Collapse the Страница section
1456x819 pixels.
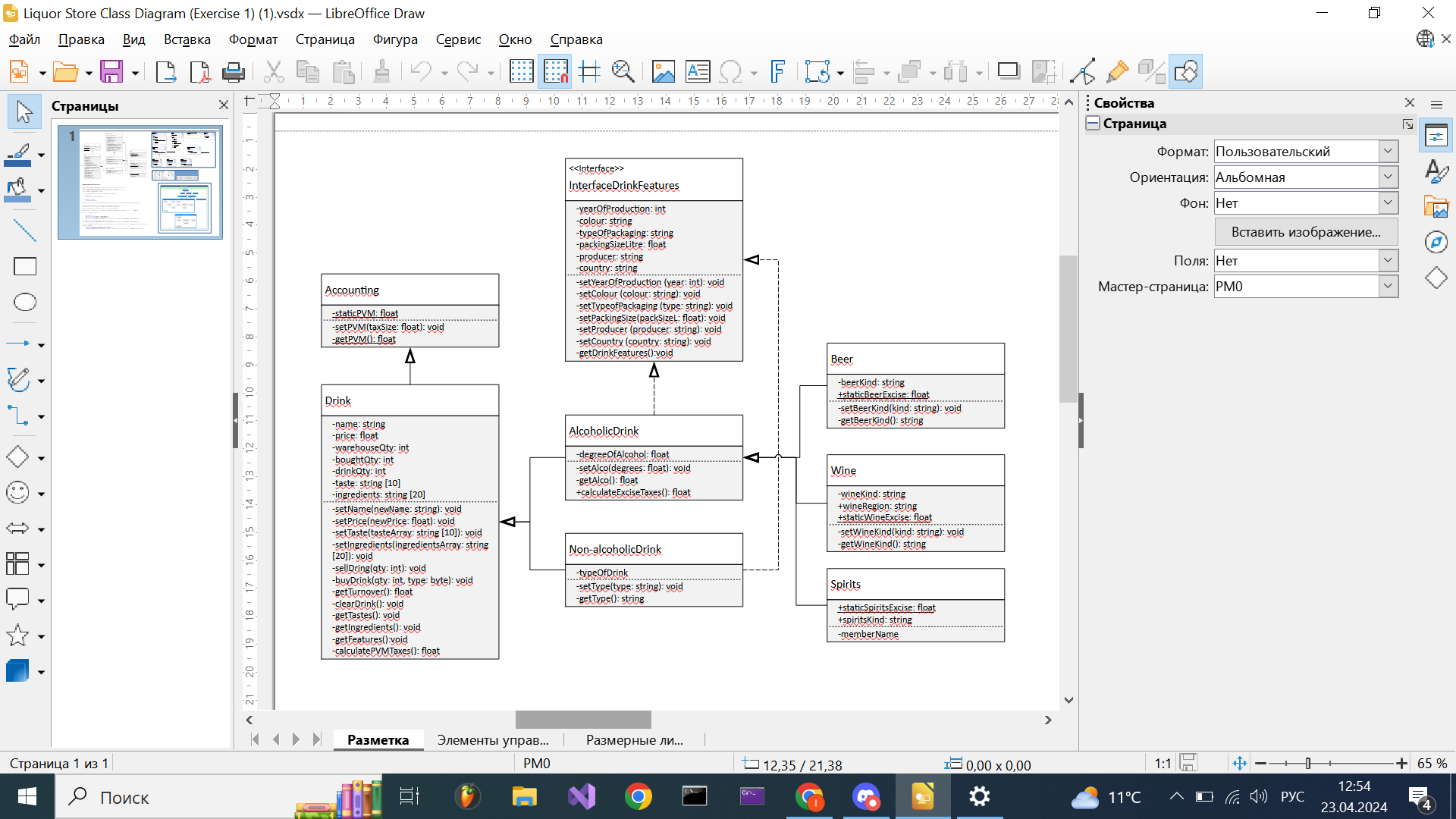point(1093,124)
